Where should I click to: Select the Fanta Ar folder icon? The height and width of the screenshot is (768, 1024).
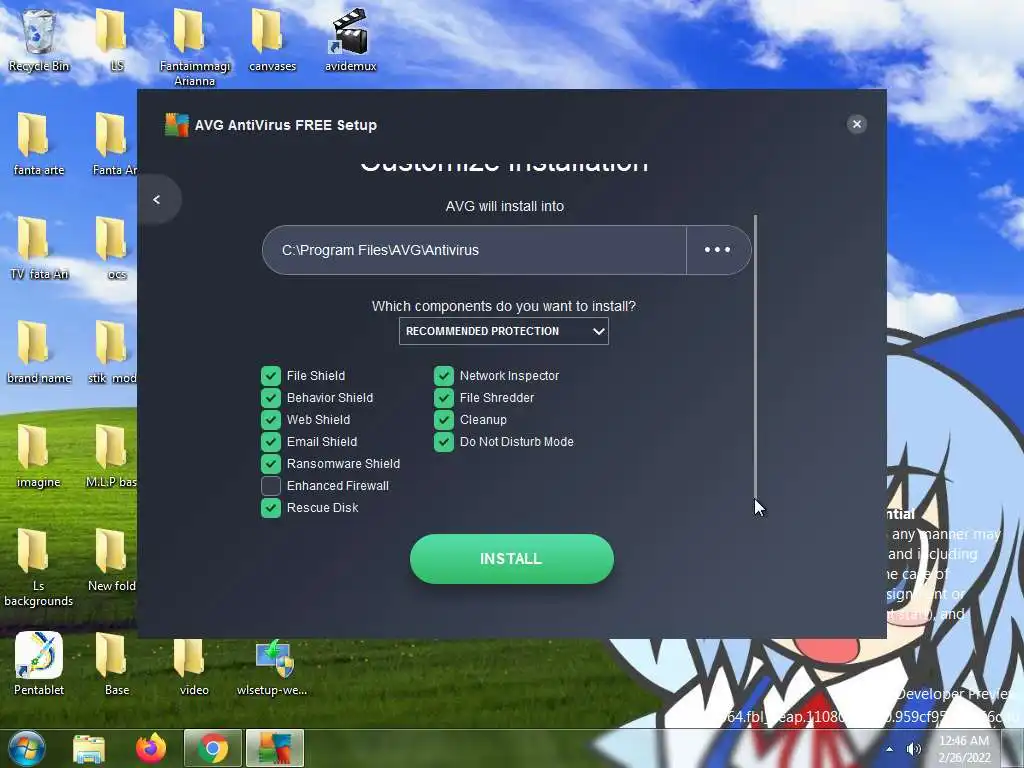point(114,144)
